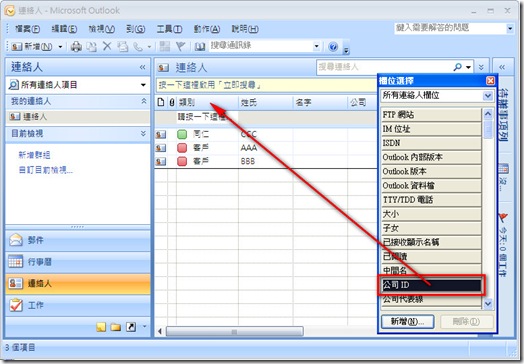Open the 搜尋通訊錄 dropdown arrow
The height and width of the screenshot is (364, 524).
[x=316, y=46]
